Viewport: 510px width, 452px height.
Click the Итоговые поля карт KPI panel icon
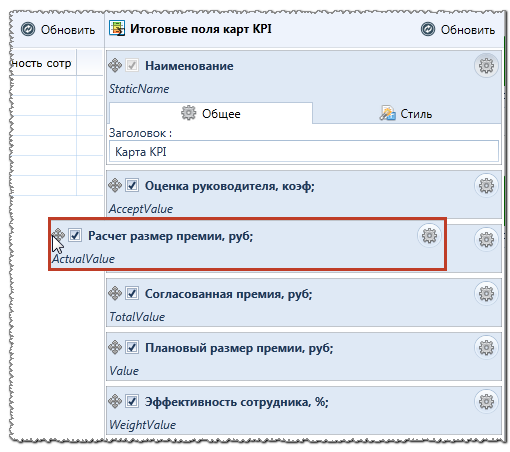tap(117, 28)
